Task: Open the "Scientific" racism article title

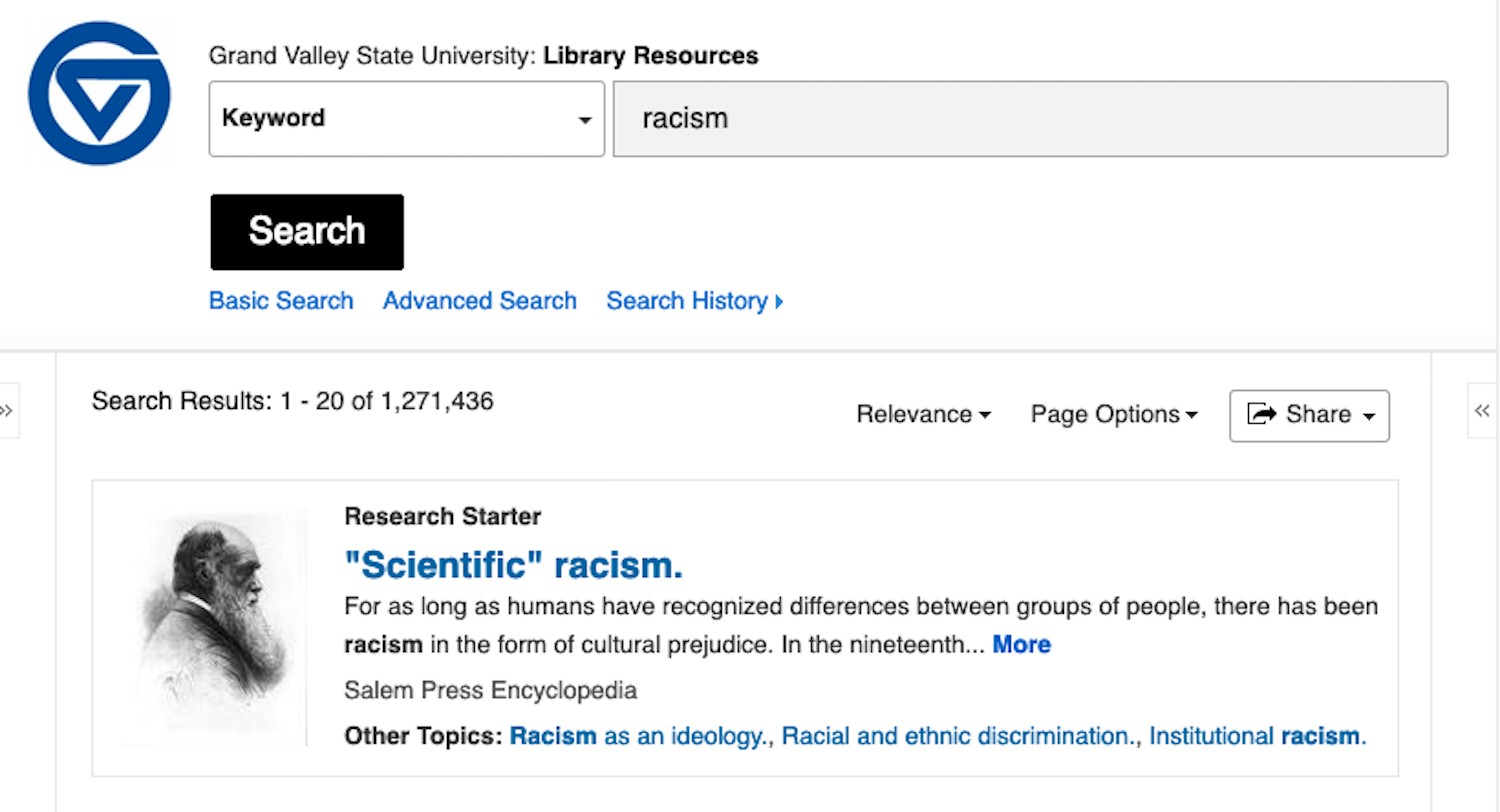Action: pos(513,566)
